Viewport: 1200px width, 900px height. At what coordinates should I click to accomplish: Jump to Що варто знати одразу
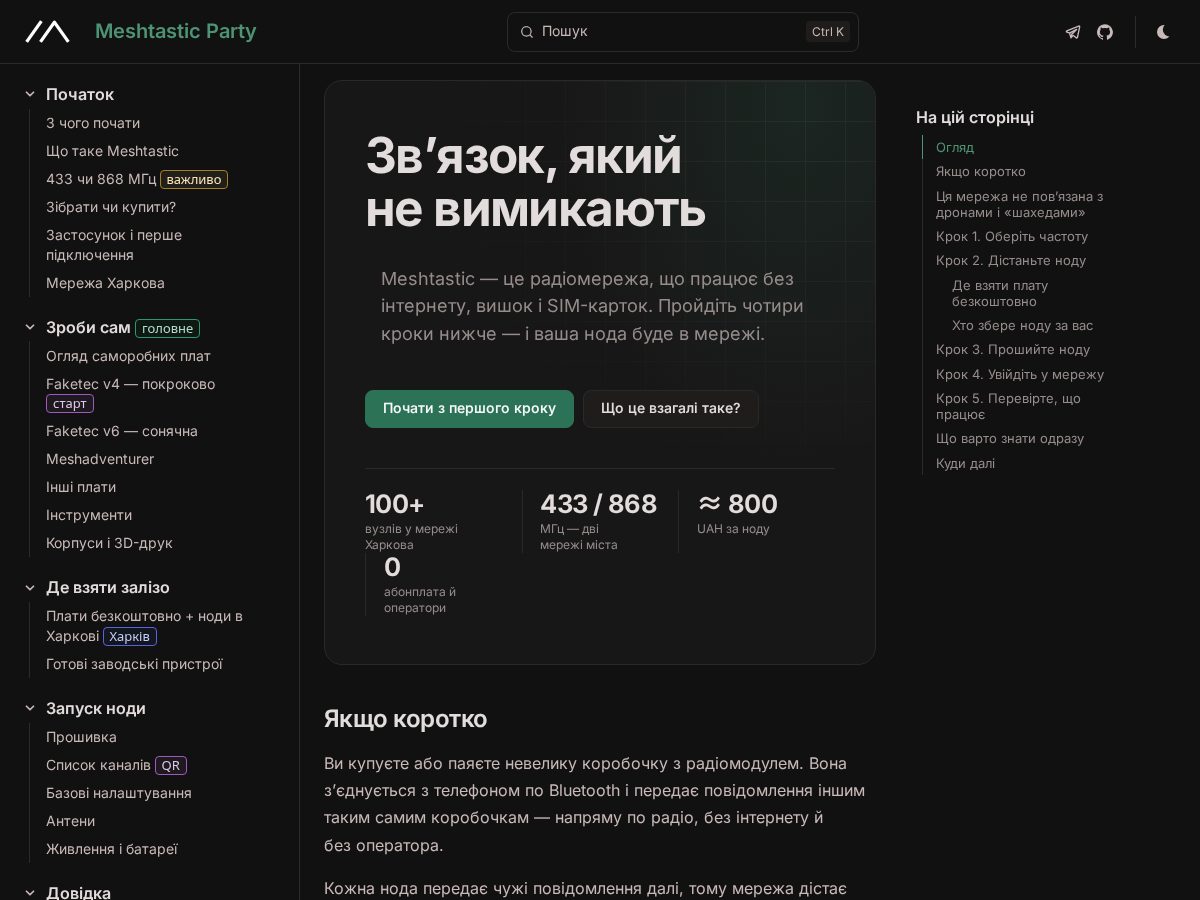coord(1010,439)
